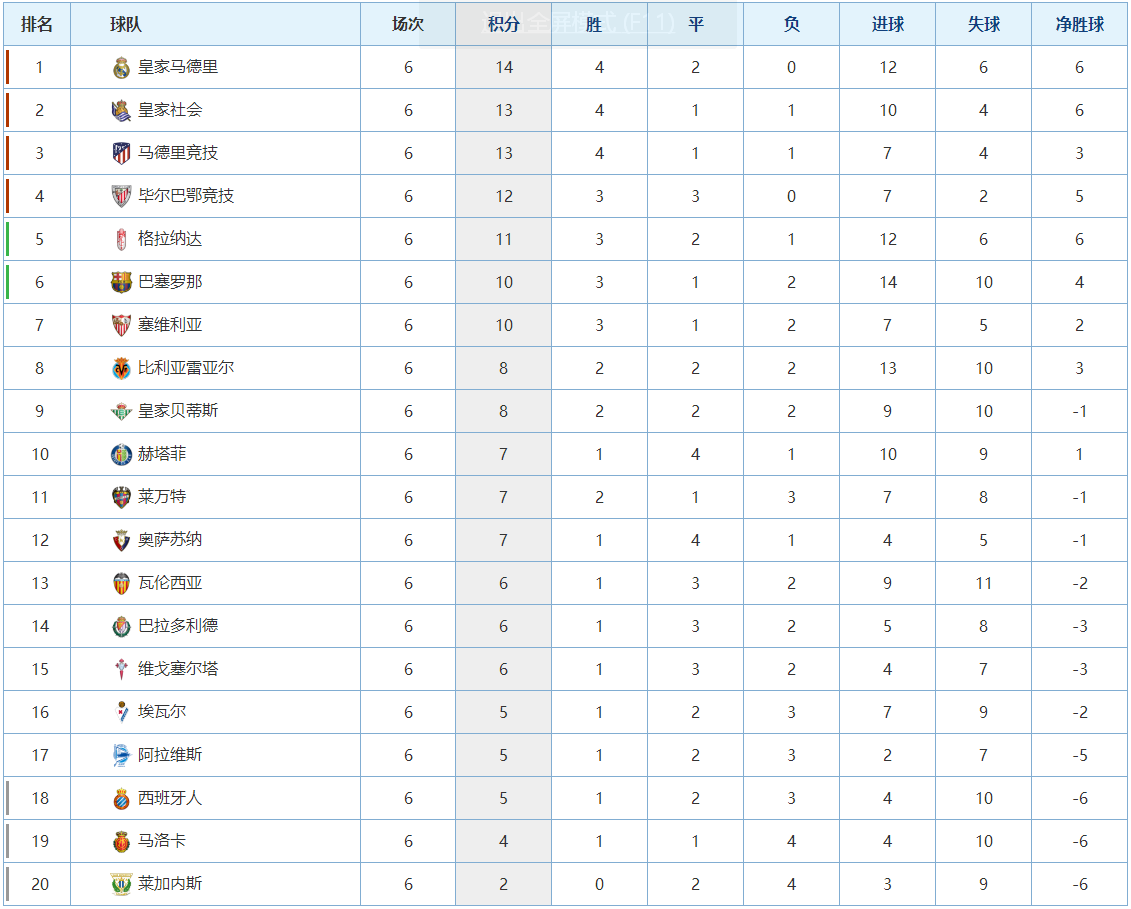Viewport: 1131px width, 909px height.
Task: Click the 进球 goals scored header
Action: (x=887, y=24)
